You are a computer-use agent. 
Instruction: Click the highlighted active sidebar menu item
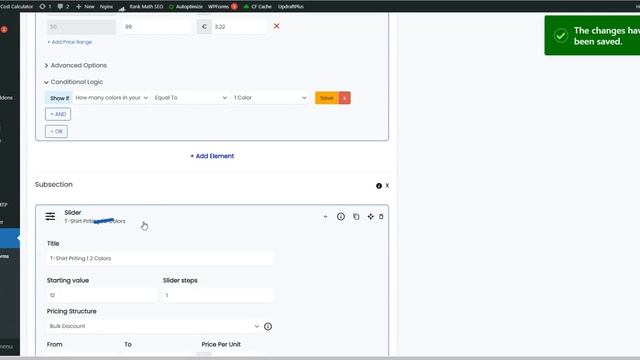point(10,238)
